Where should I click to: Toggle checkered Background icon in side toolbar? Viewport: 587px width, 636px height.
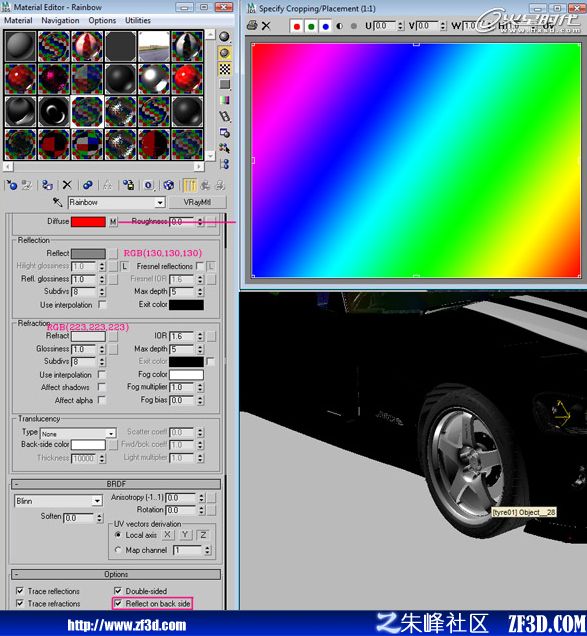tap(224, 69)
